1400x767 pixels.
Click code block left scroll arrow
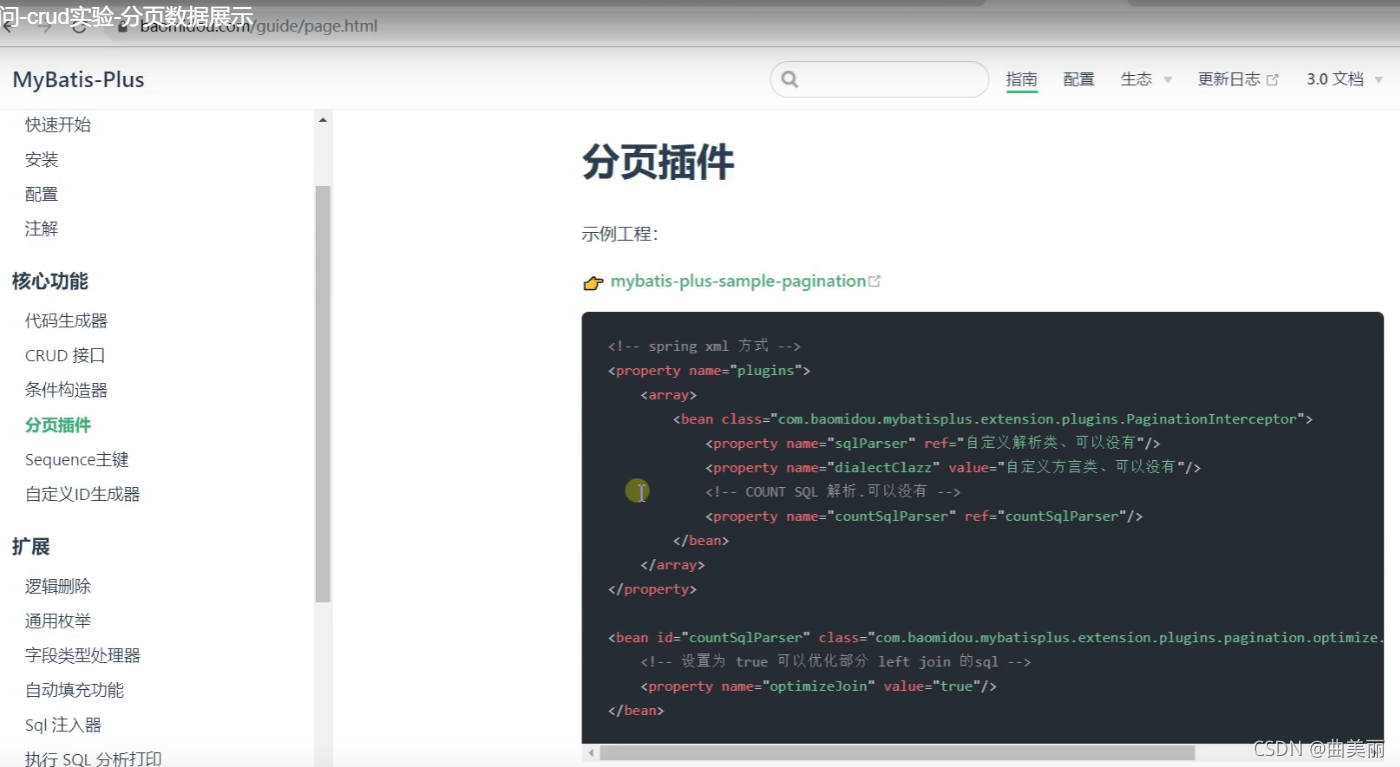(591, 752)
